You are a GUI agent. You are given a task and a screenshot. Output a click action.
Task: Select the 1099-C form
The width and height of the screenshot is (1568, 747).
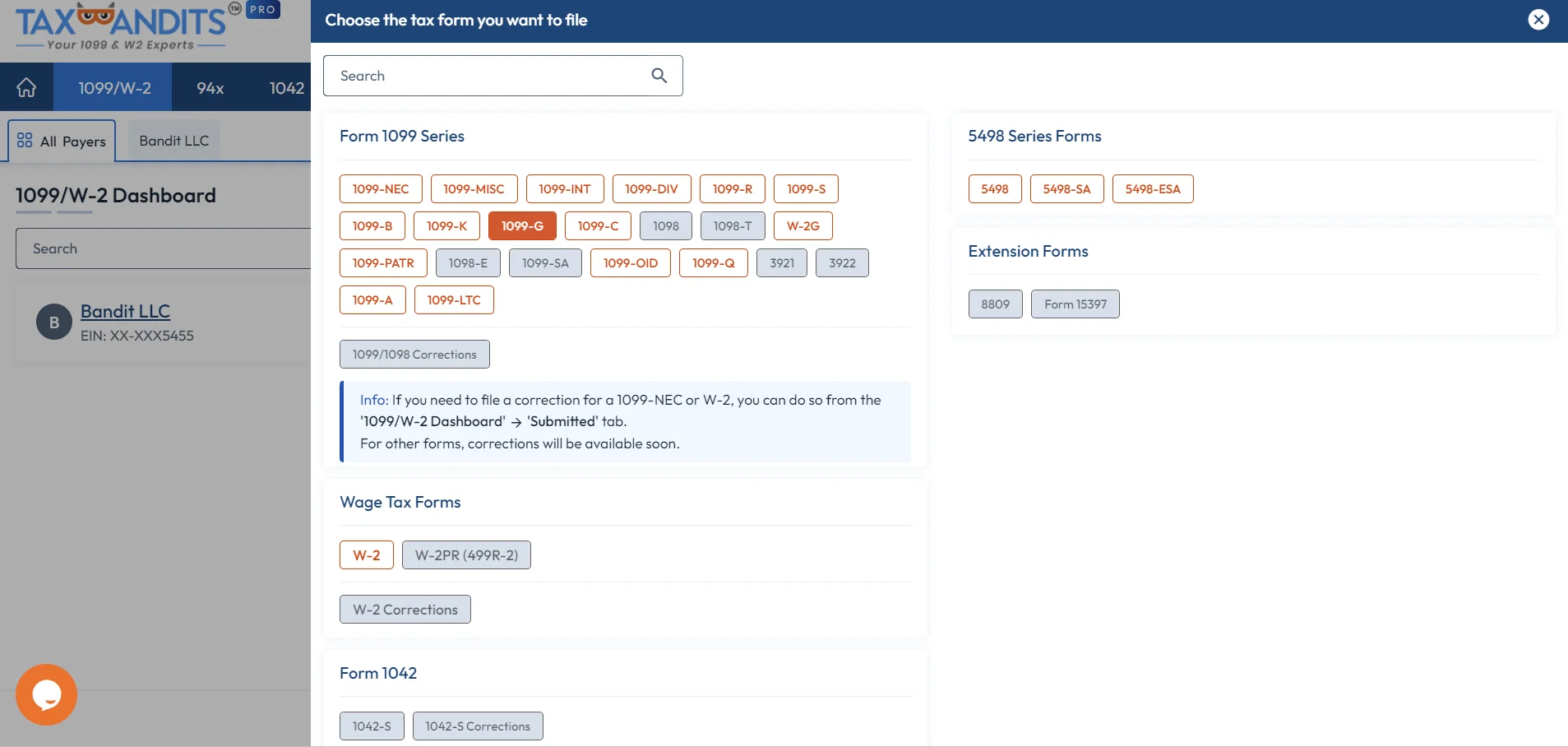click(x=598, y=225)
